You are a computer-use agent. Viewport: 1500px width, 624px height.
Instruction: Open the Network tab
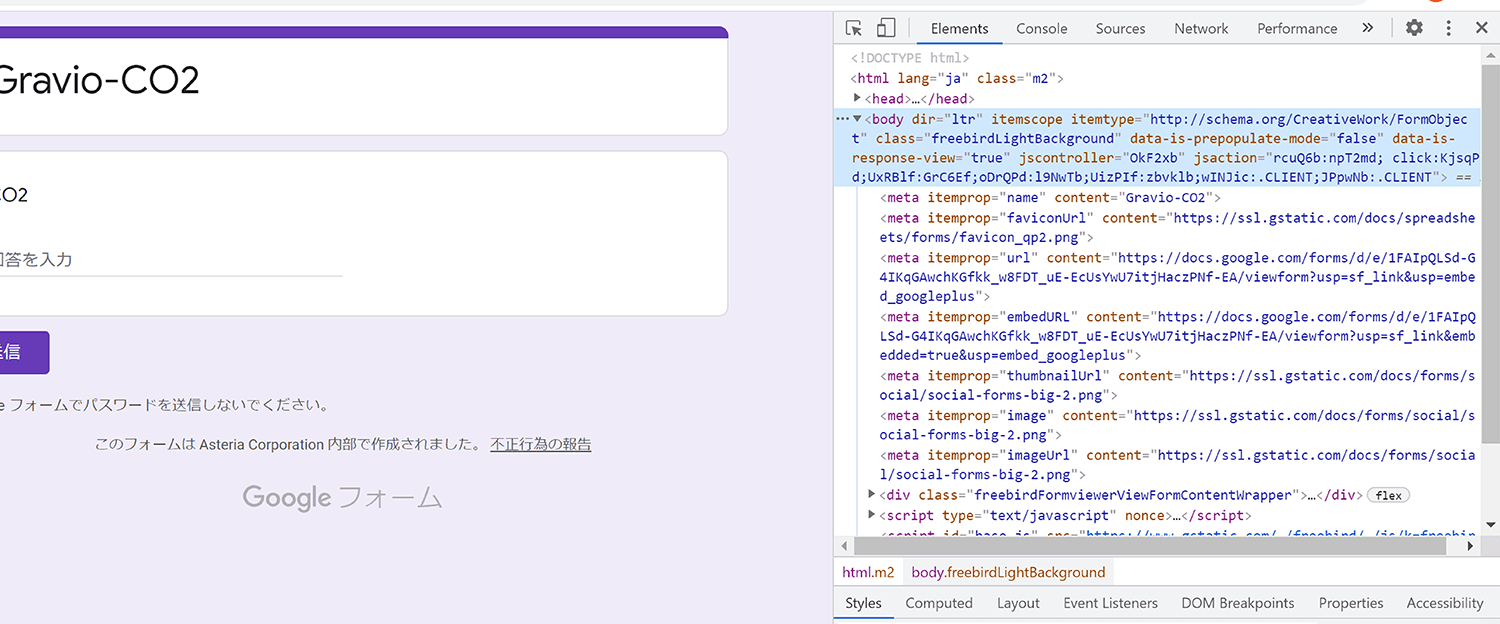click(x=1201, y=29)
